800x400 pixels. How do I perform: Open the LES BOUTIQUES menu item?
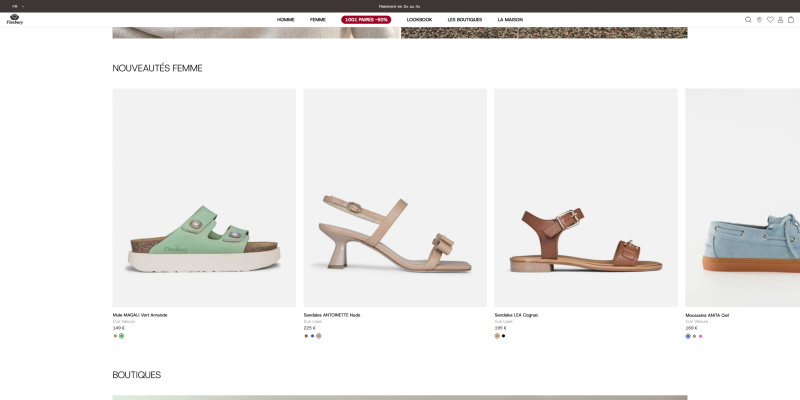[465, 19]
